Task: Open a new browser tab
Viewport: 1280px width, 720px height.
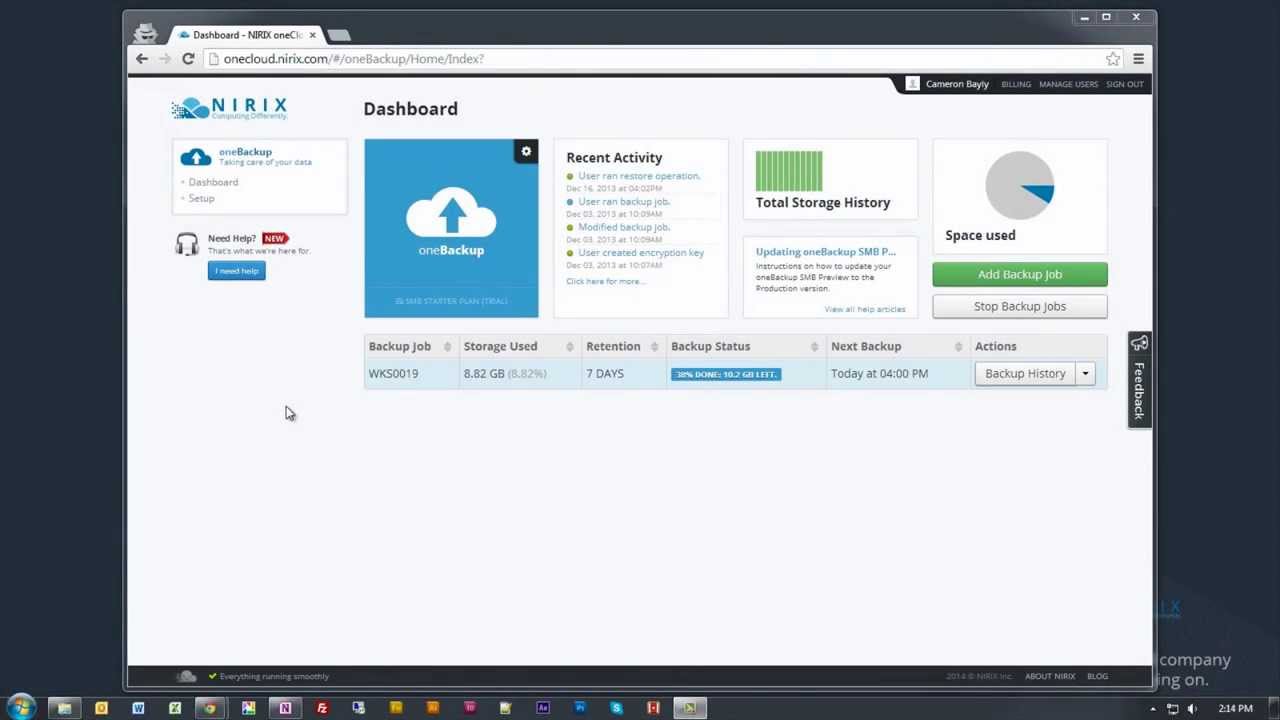Action: pyautogui.click(x=338, y=35)
